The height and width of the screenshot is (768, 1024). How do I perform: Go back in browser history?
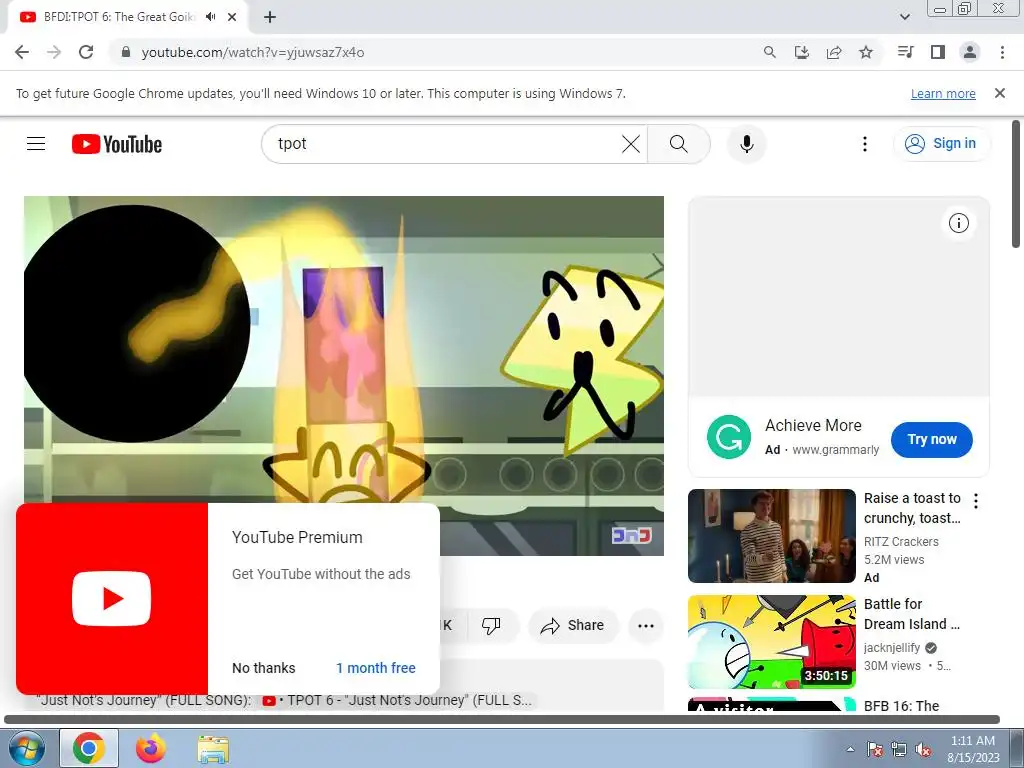click(22, 52)
